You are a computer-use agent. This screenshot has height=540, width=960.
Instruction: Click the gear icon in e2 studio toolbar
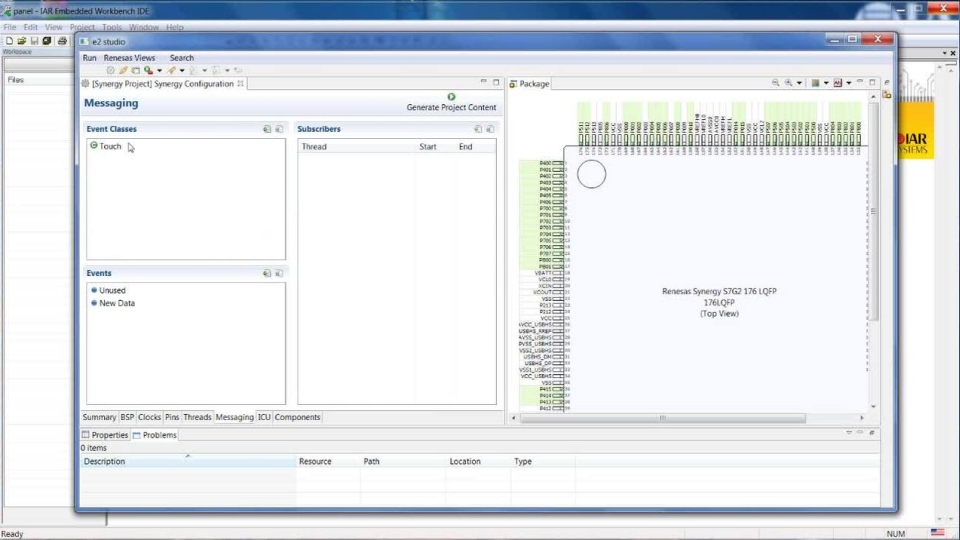(x=111, y=70)
